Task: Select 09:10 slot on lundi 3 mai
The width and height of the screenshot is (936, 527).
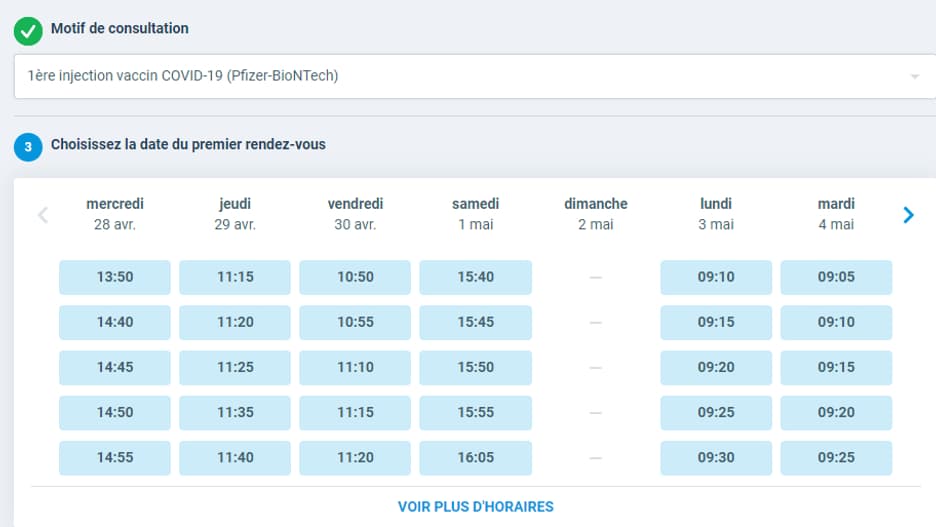Action: tap(716, 277)
